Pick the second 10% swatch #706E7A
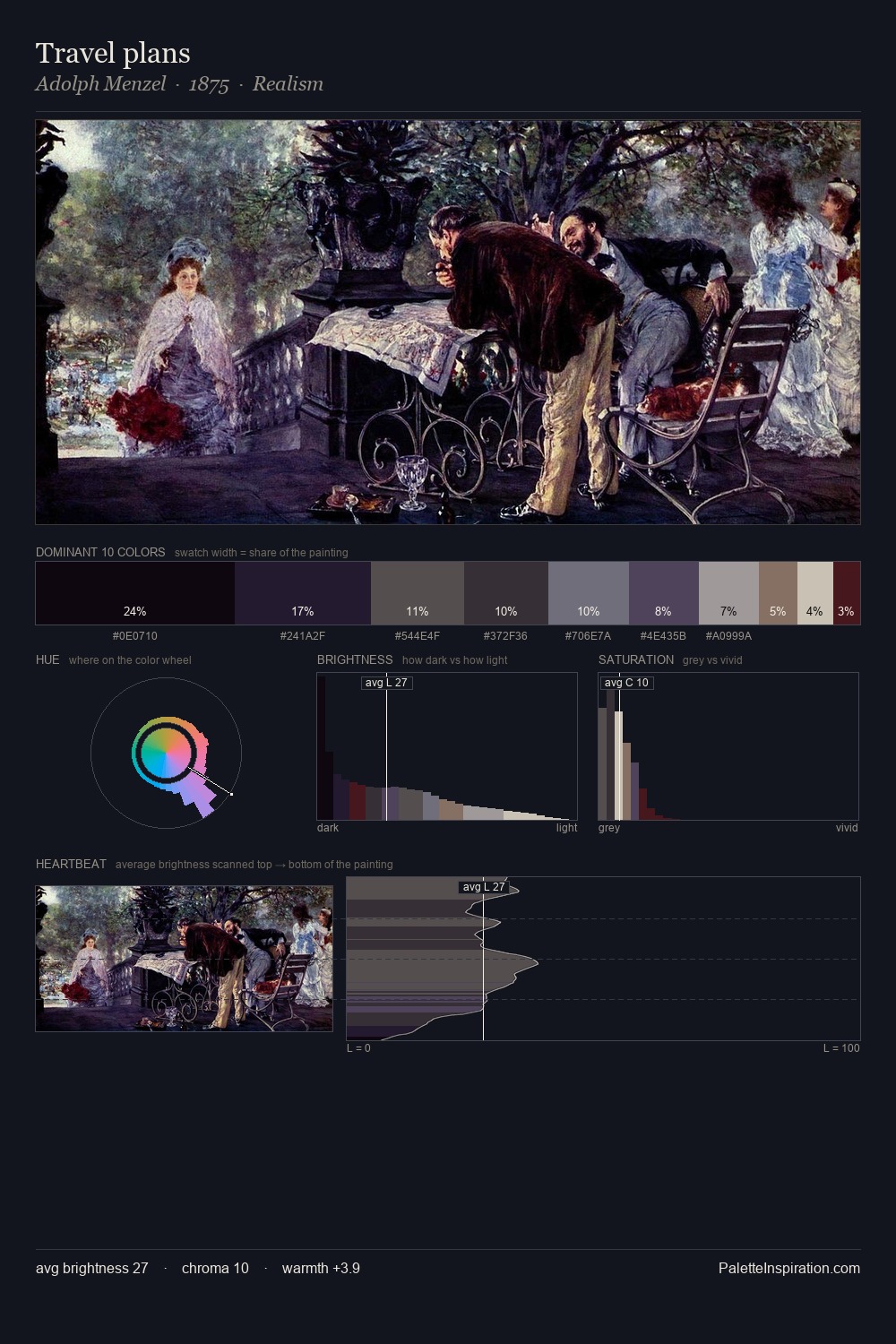 click(589, 593)
